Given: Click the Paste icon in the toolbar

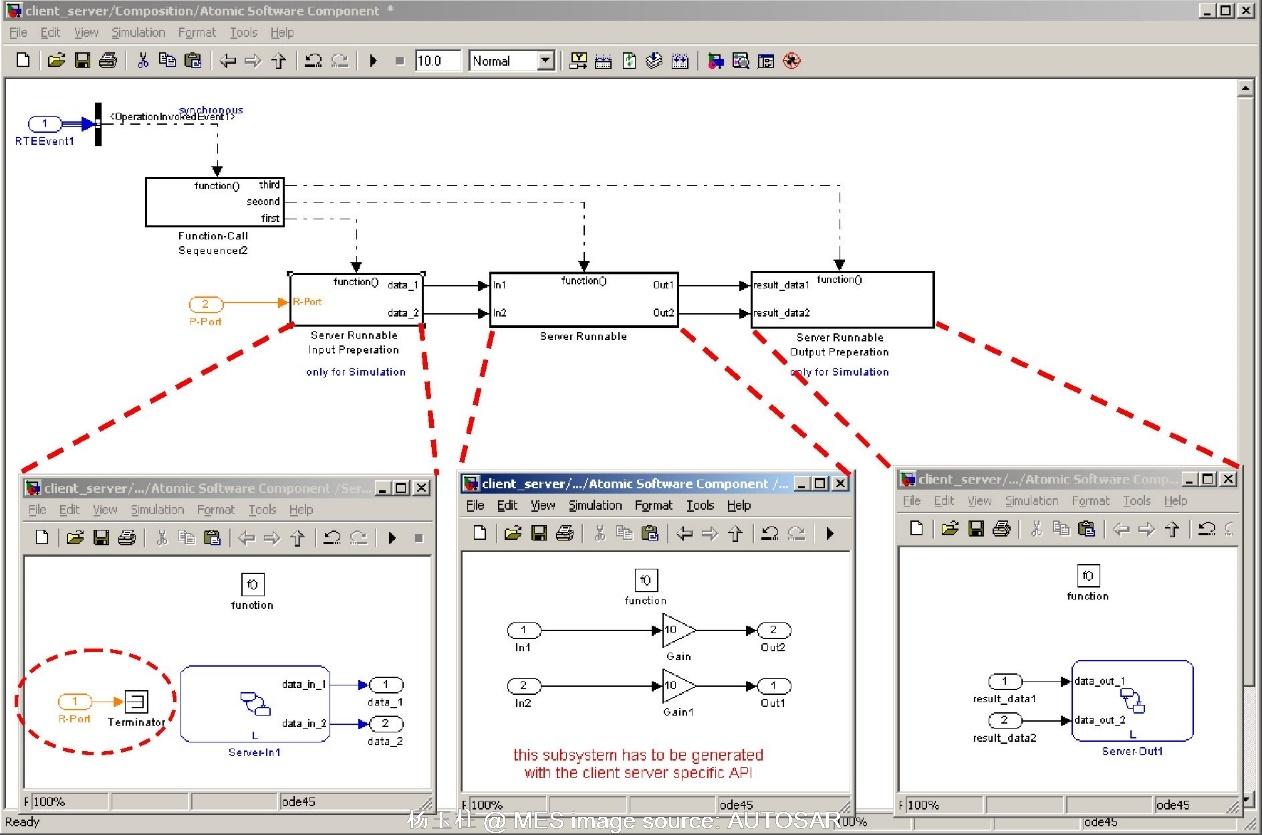Looking at the screenshot, I should pos(190,60).
